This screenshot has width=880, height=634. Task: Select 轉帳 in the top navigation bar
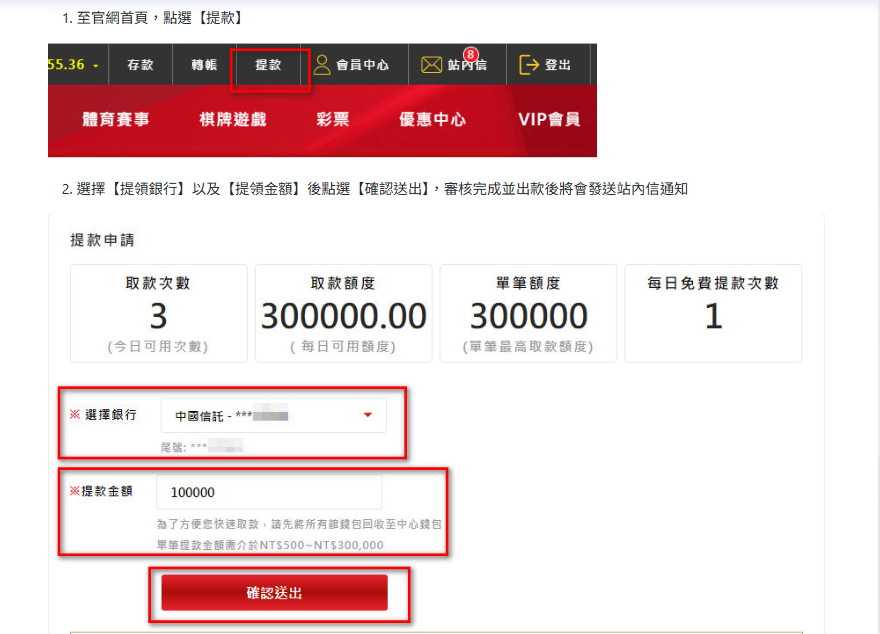[204, 65]
